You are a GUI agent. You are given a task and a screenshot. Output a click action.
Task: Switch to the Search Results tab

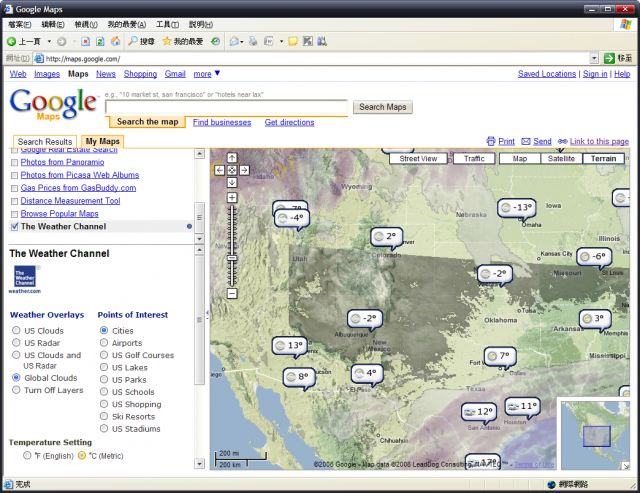[x=45, y=142]
